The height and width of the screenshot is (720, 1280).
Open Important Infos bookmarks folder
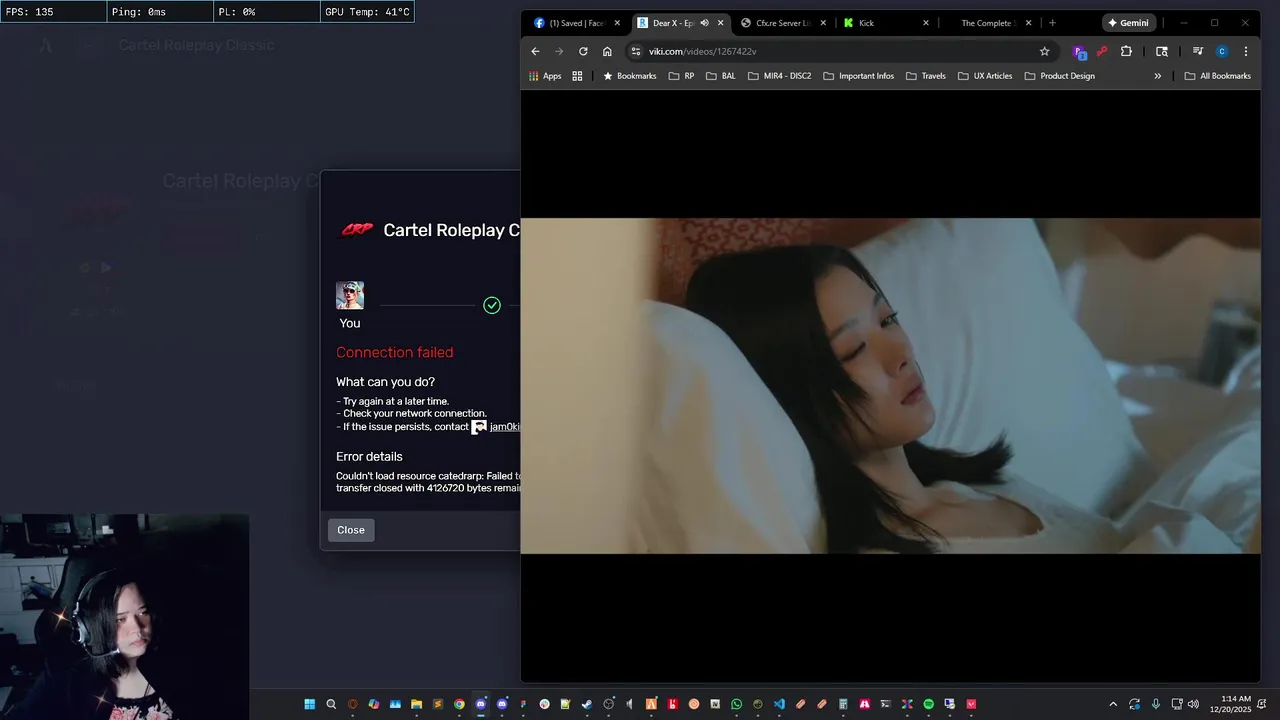858,76
